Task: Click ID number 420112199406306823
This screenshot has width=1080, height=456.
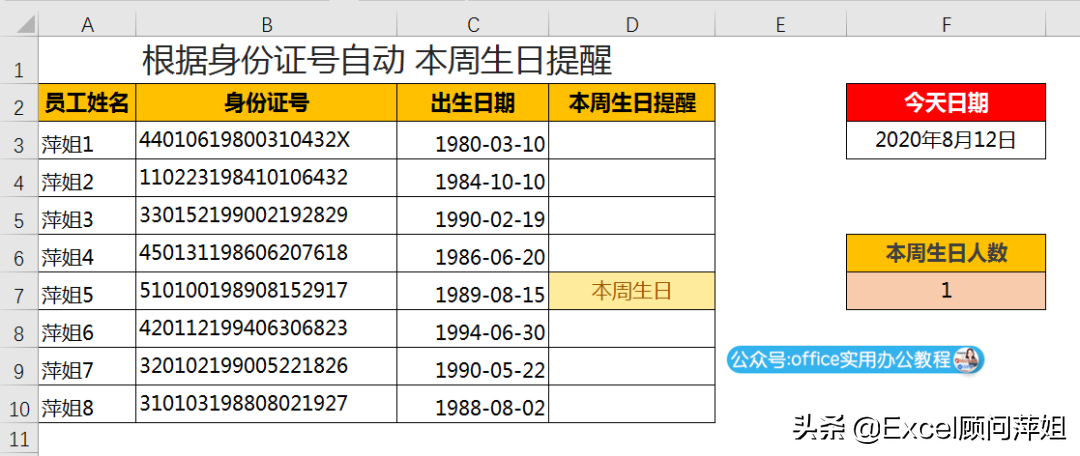Action: click(267, 329)
